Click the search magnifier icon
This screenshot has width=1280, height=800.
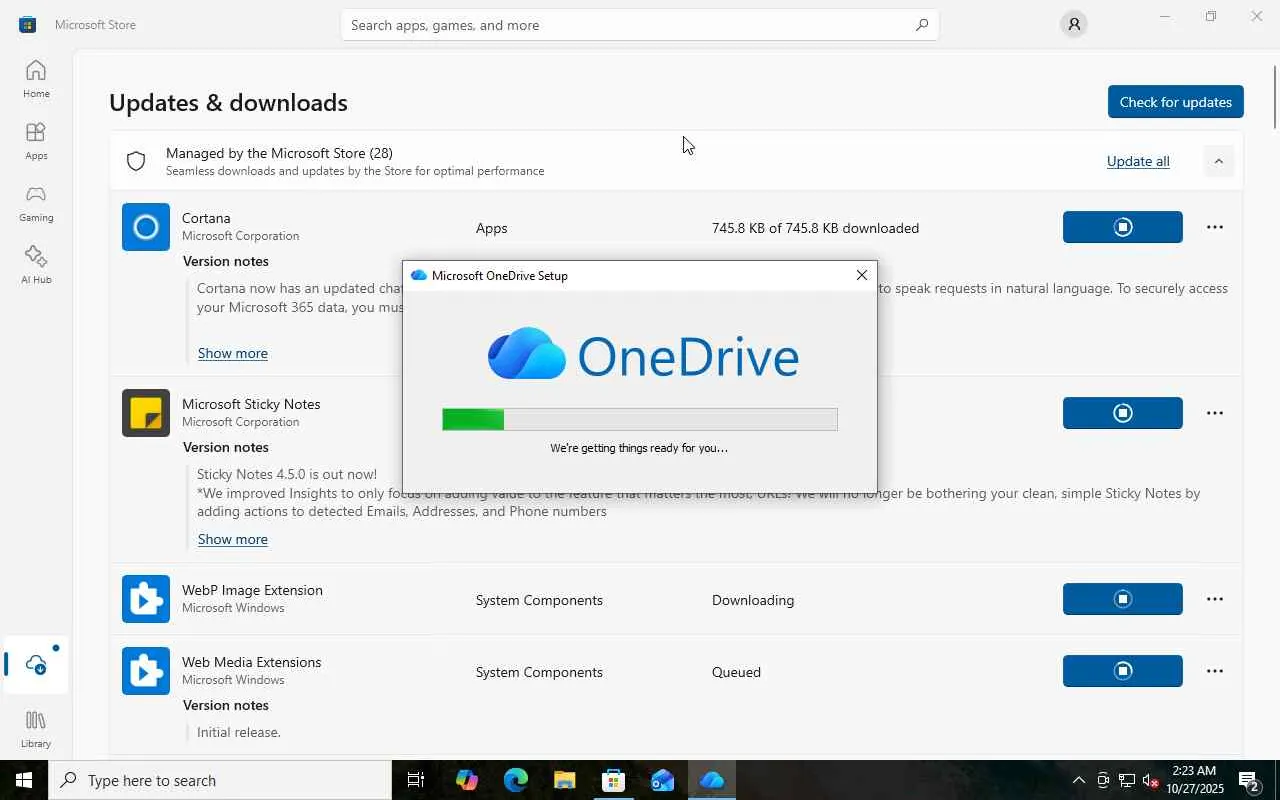tap(922, 25)
